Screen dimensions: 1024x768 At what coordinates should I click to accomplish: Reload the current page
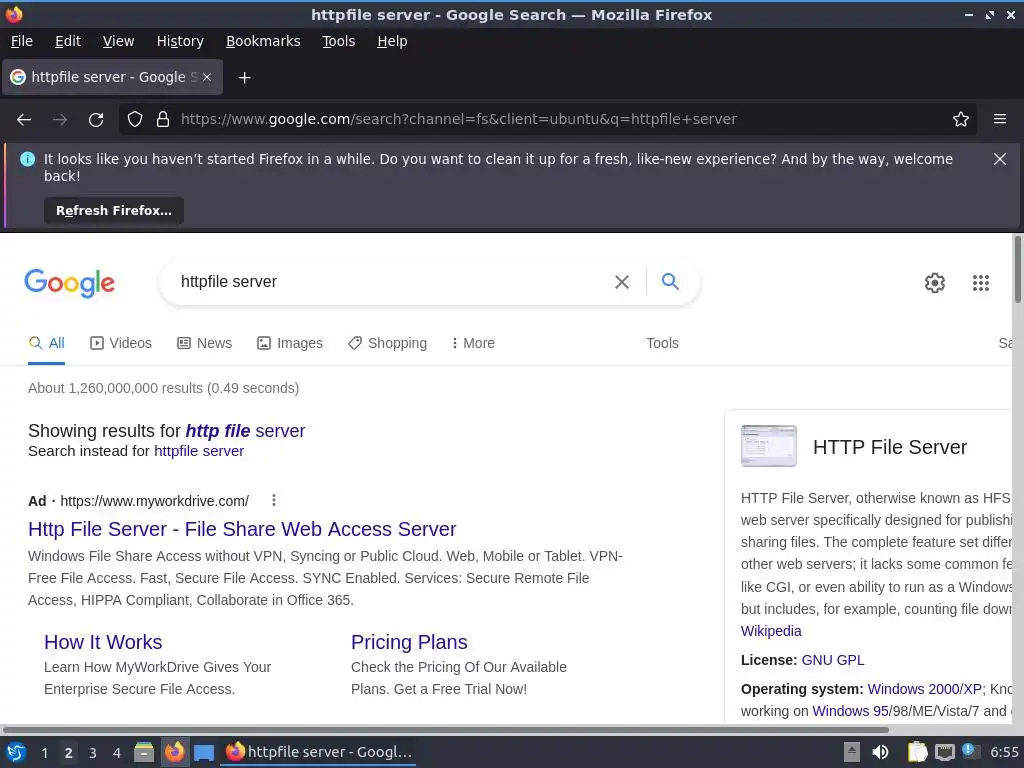pyautogui.click(x=96, y=120)
